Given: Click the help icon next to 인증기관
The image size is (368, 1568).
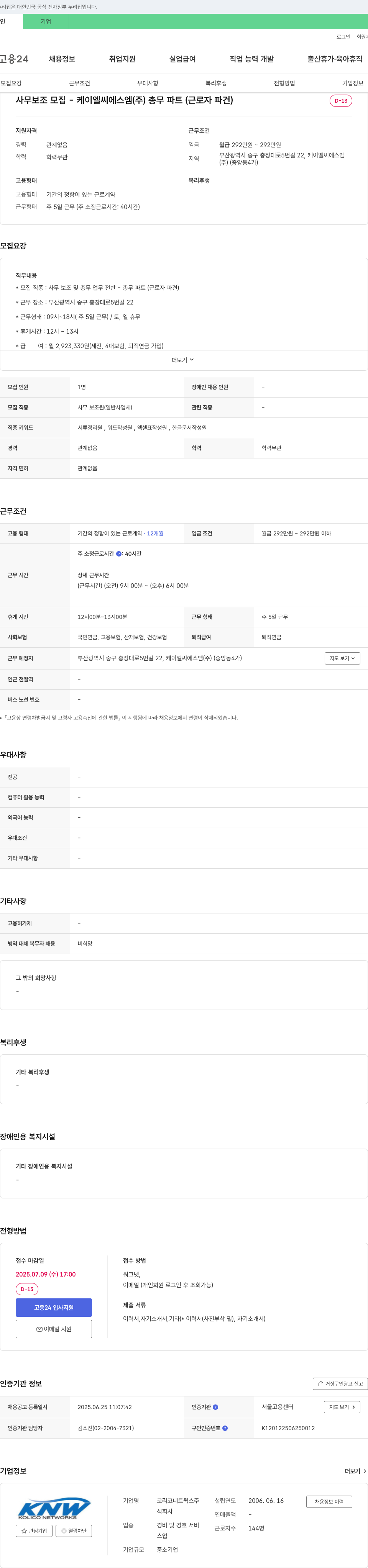Looking at the screenshot, I should tap(216, 1407).
